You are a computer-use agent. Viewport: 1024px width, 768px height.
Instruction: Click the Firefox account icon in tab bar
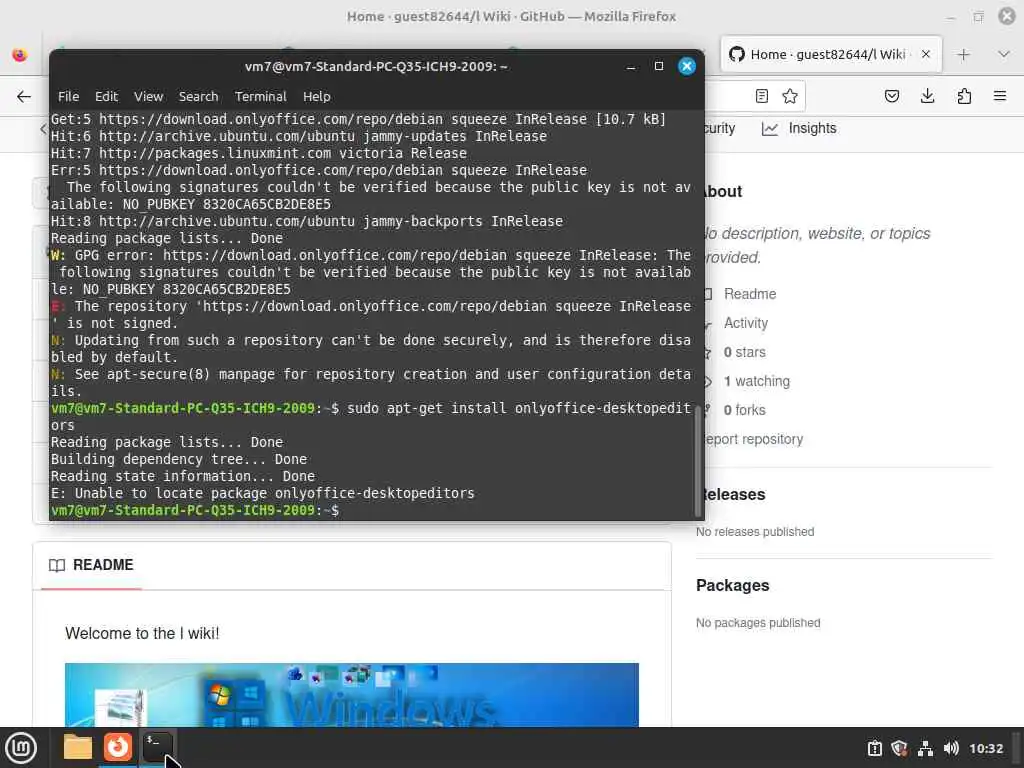tap(20, 55)
